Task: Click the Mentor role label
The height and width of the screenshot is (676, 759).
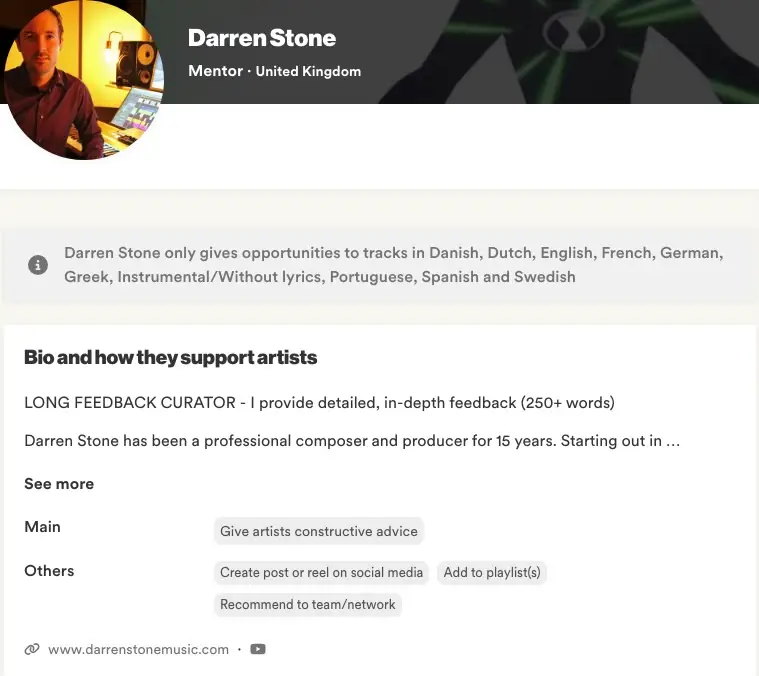Action: 215,71
